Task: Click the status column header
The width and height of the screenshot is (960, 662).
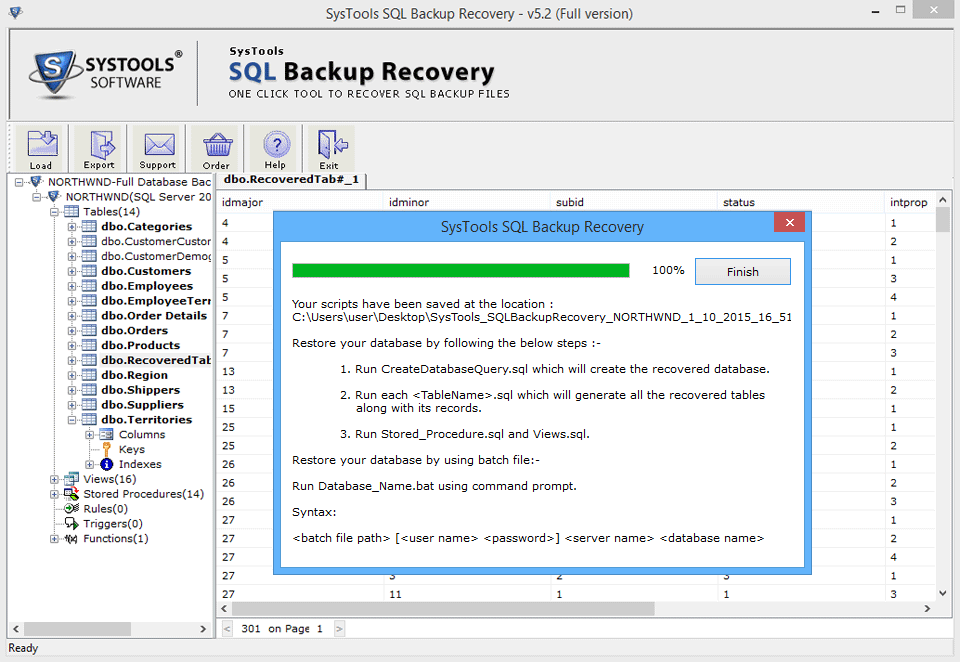Action: coord(801,202)
